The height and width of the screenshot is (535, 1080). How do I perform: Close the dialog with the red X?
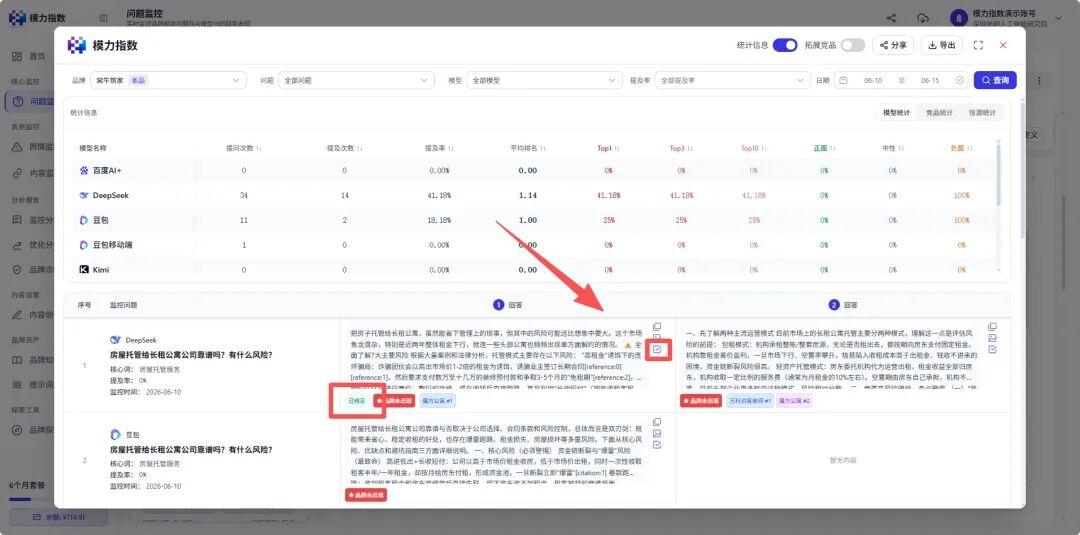(x=1003, y=45)
